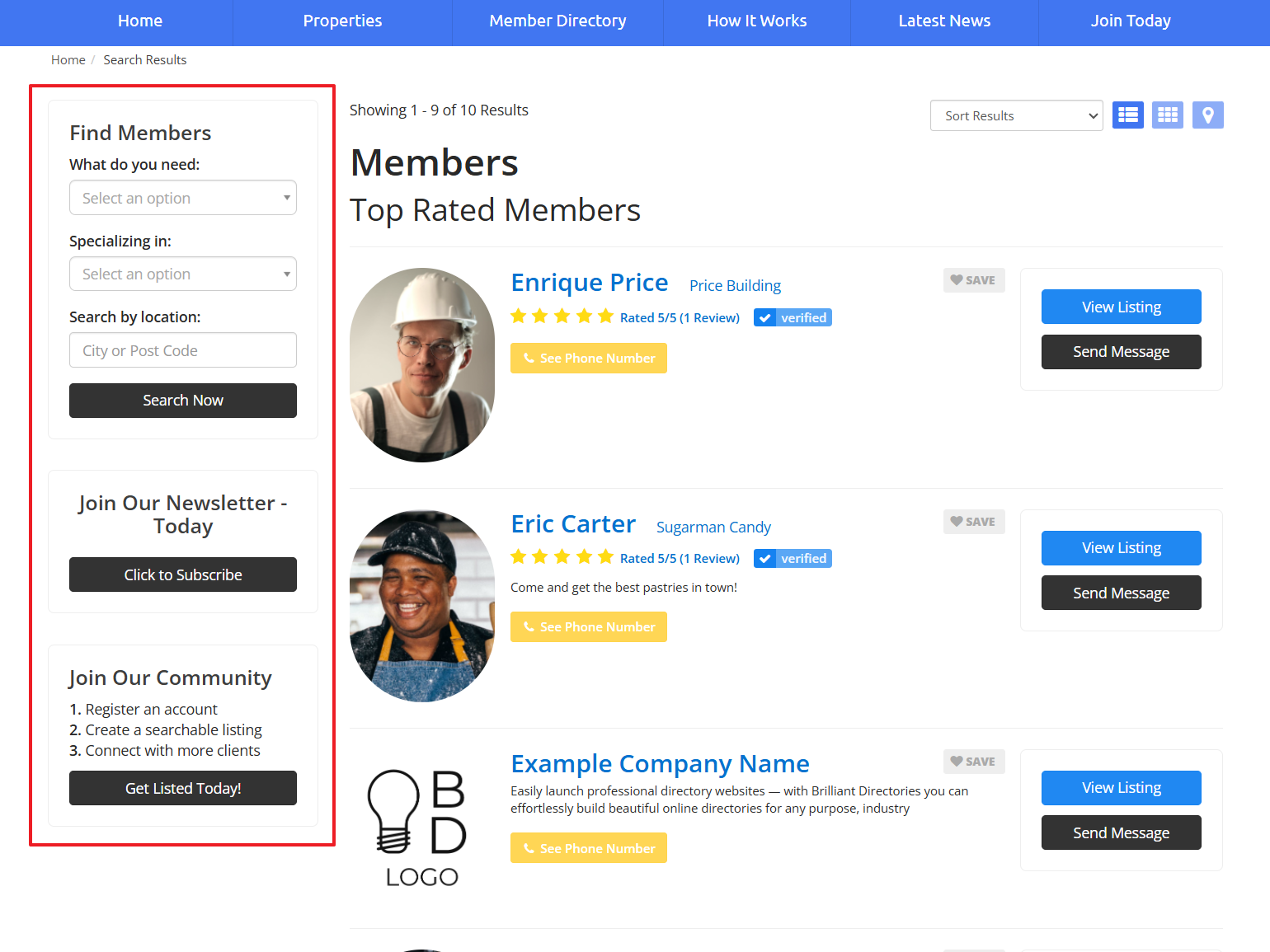Send Message to Example Company Name
Screen dimensions: 1270x952
click(x=1122, y=832)
